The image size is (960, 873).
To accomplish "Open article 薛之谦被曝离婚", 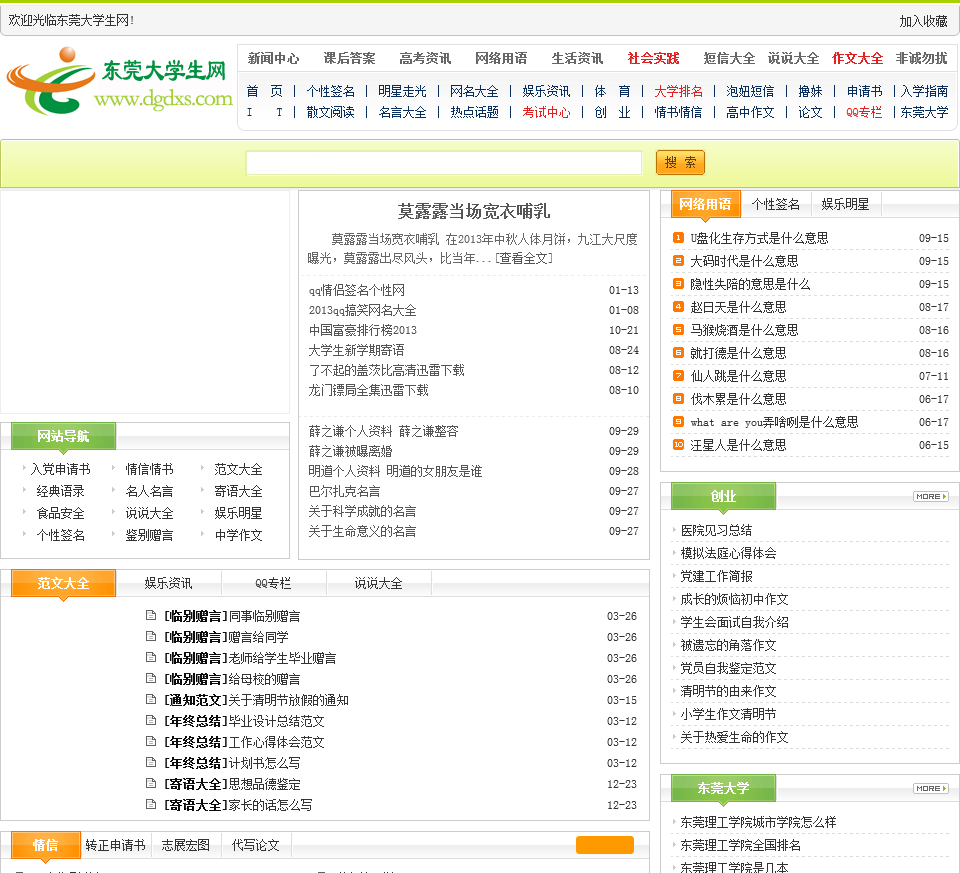I will click(350, 451).
